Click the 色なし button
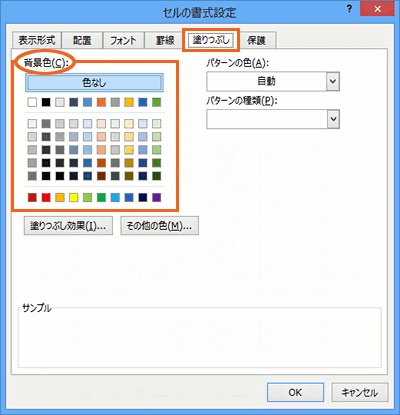 [94, 82]
